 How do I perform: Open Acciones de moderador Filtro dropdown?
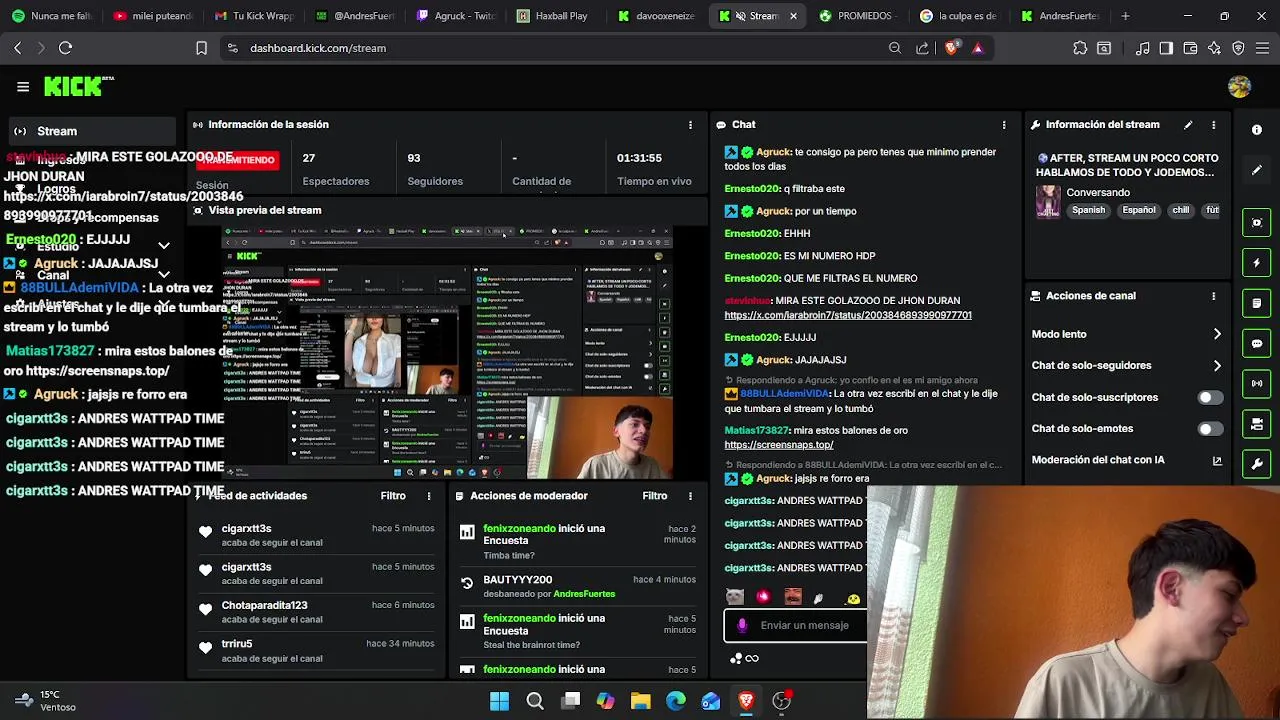click(655, 496)
